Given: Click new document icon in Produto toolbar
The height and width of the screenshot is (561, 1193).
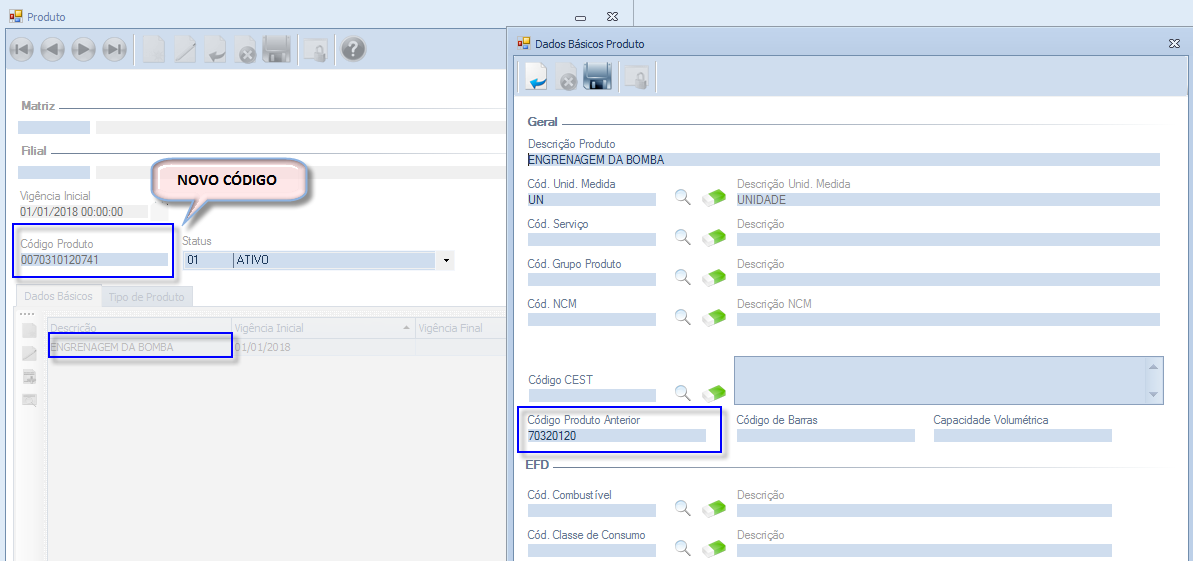Looking at the screenshot, I should (154, 50).
